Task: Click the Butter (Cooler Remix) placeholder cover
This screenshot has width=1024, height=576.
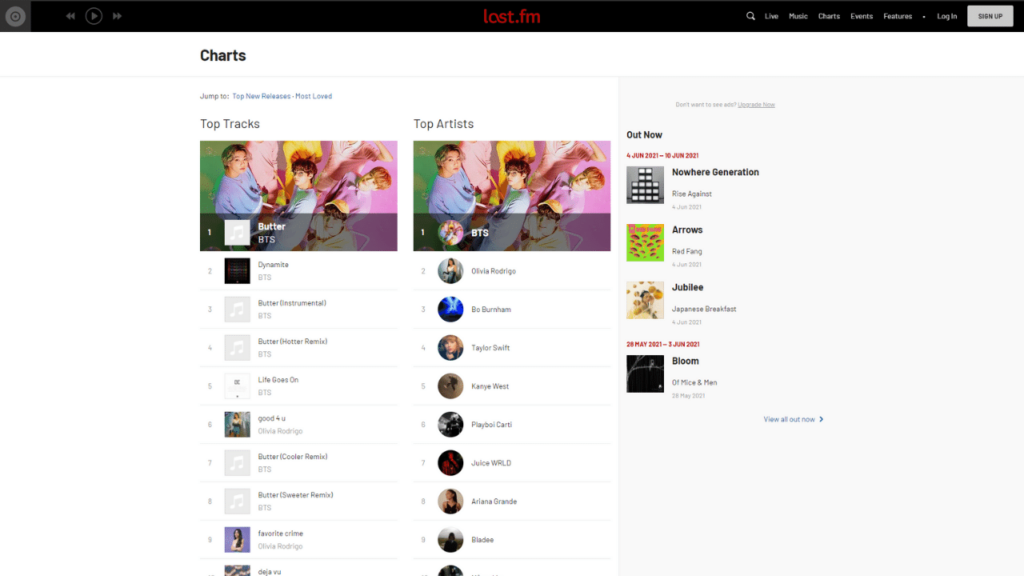Action: (x=237, y=463)
